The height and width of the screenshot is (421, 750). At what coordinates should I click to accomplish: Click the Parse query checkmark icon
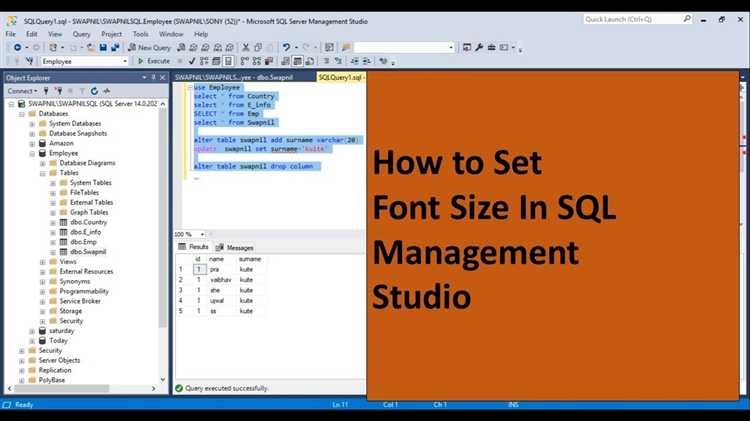click(x=188, y=61)
